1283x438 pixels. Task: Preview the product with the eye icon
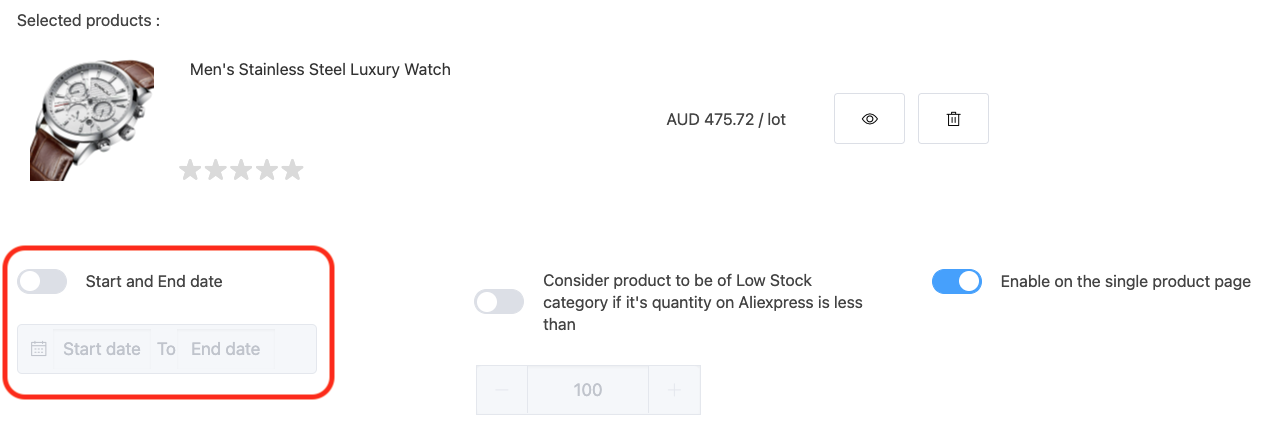[869, 119]
